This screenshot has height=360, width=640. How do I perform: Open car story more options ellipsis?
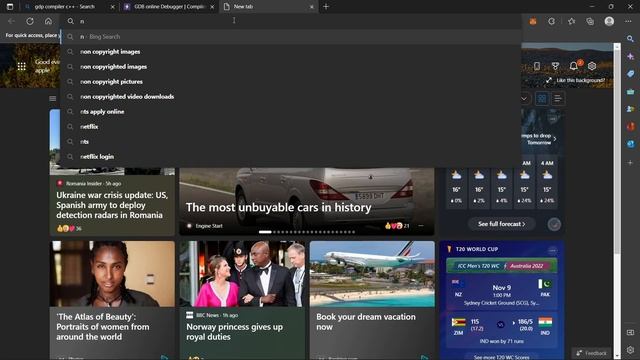click(421, 225)
